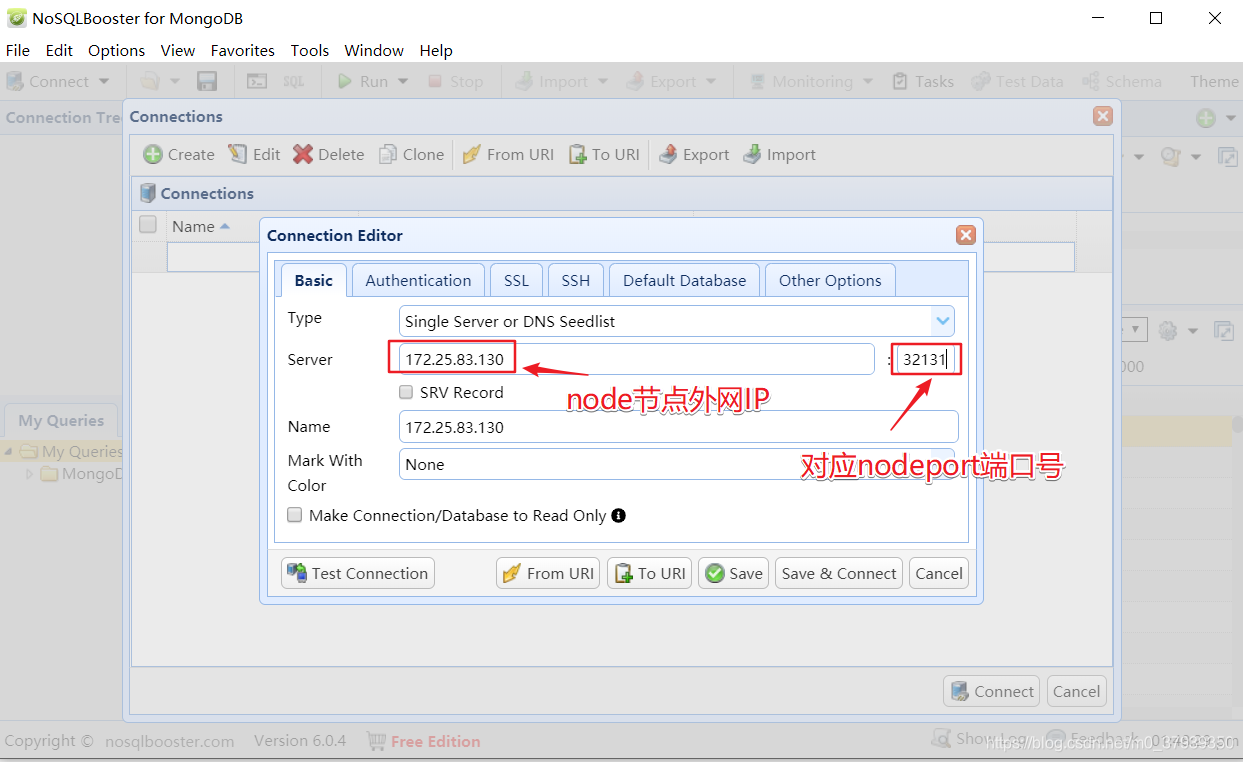Open the Connect dropdown arrow in toolbar
This screenshot has width=1244, height=762.
click(104, 81)
